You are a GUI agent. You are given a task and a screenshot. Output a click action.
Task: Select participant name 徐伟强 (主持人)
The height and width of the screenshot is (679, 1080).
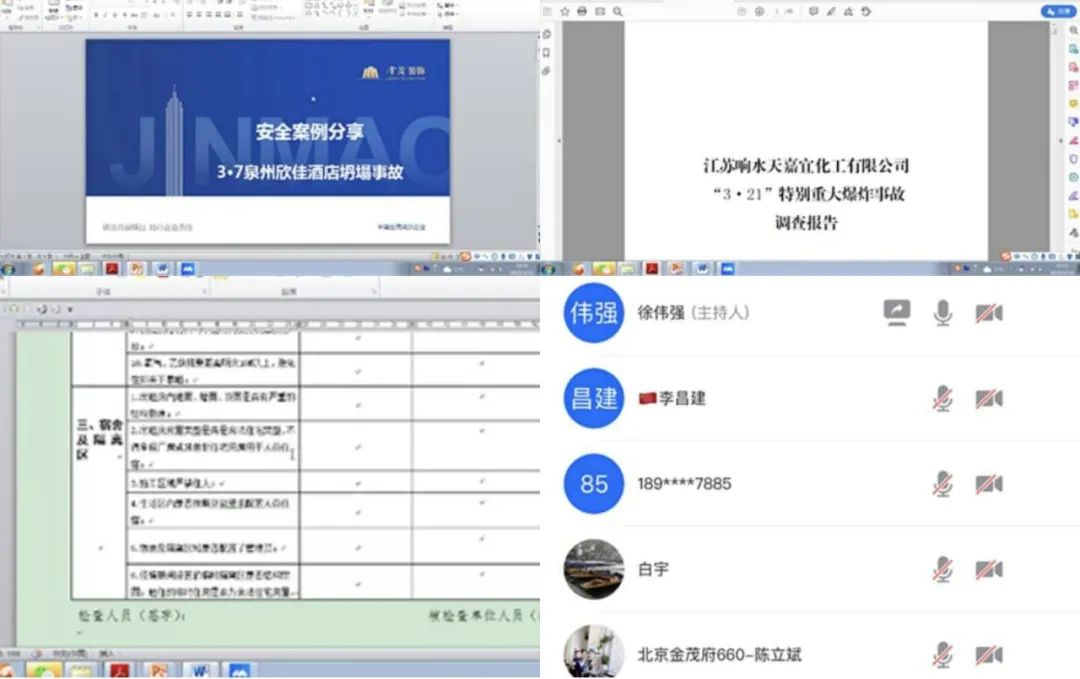click(693, 313)
